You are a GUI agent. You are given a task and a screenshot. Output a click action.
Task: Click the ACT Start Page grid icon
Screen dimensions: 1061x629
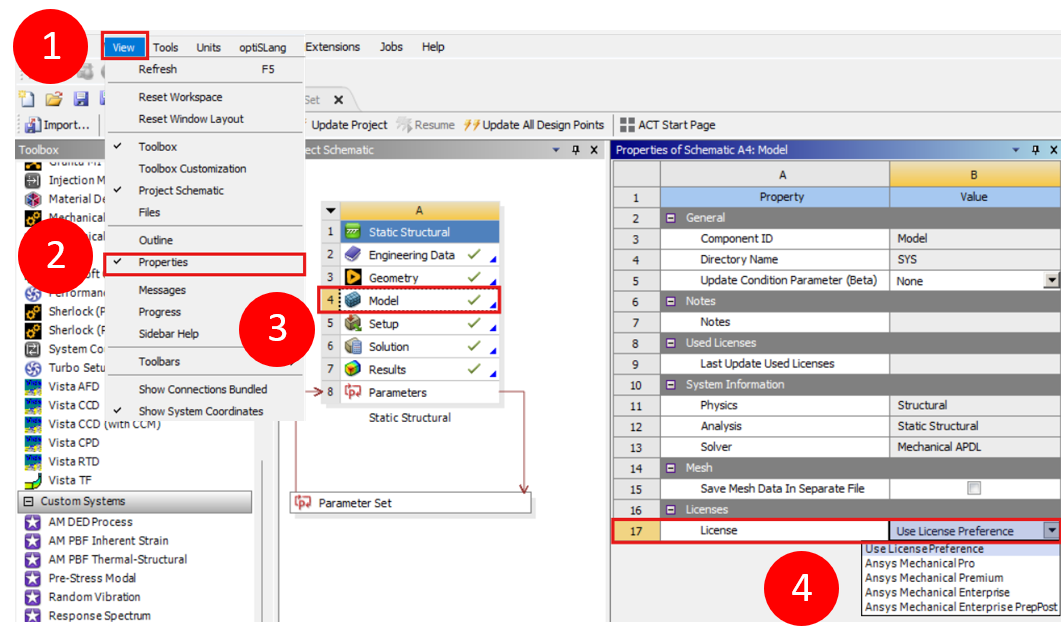point(627,124)
